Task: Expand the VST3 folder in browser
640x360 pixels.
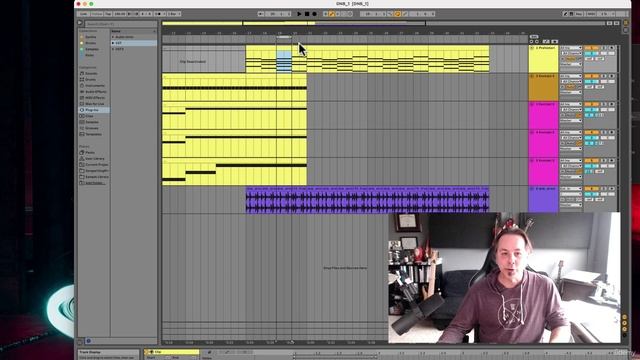Action: 113,49
